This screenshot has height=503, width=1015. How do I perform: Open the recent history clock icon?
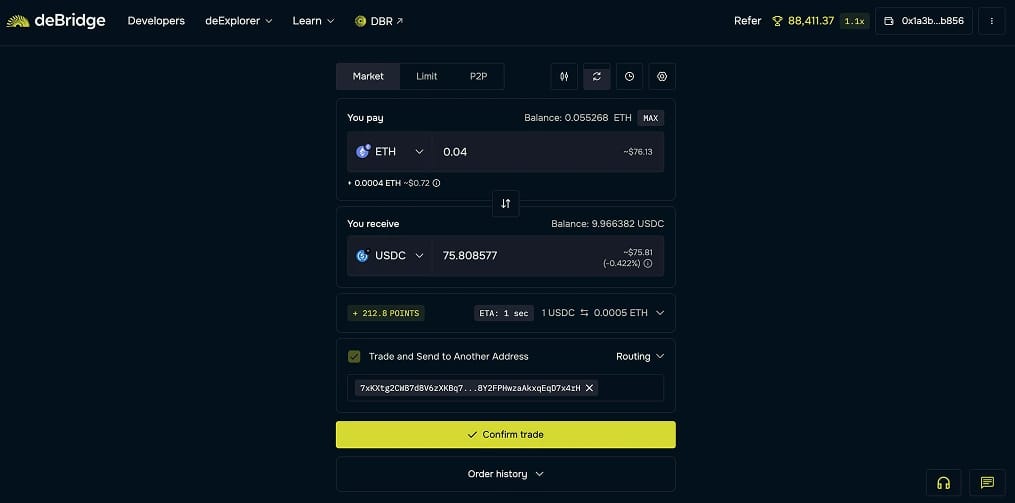(x=629, y=76)
